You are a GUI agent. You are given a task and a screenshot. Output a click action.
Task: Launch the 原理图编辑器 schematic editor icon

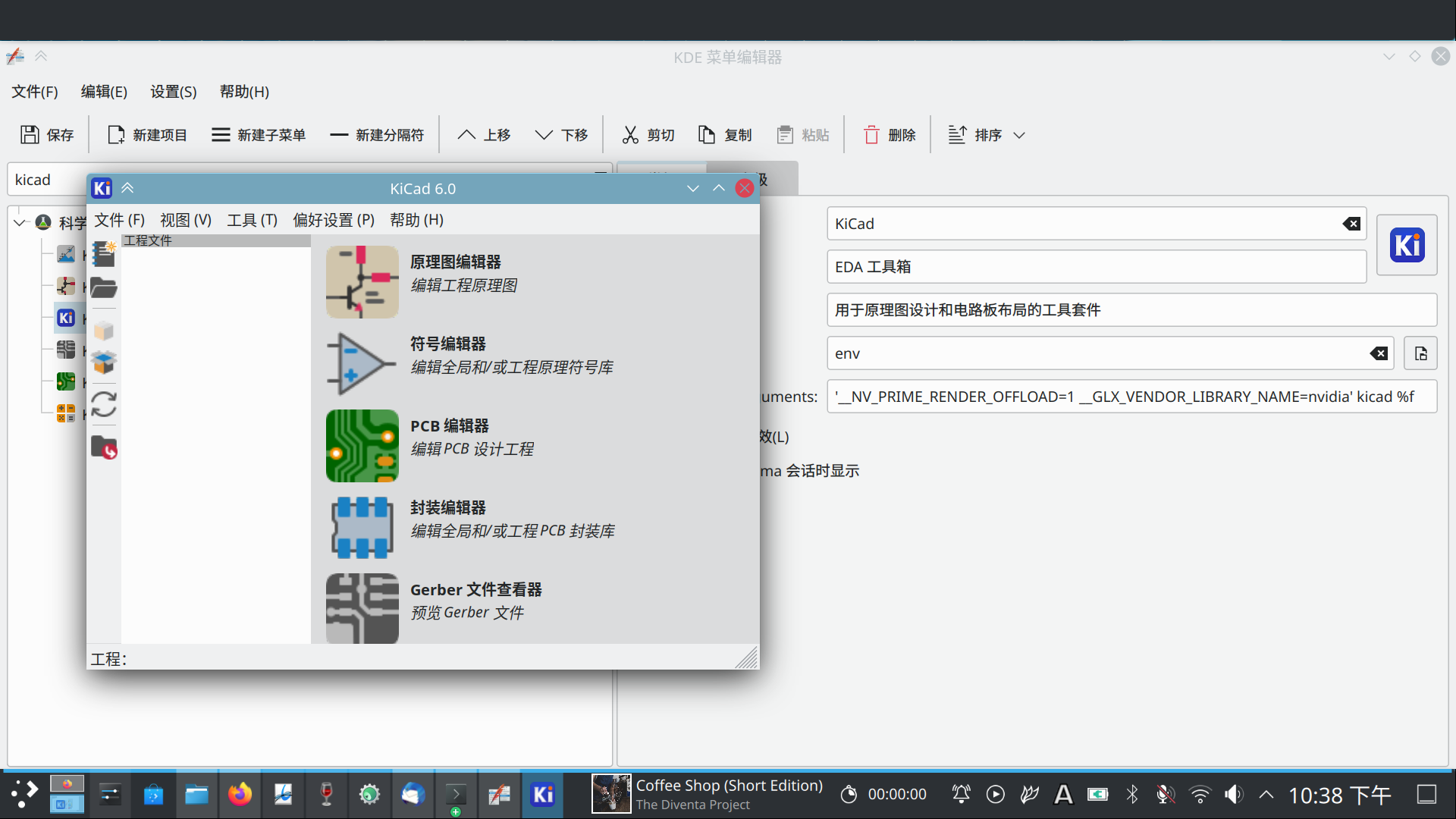[x=362, y=282]
